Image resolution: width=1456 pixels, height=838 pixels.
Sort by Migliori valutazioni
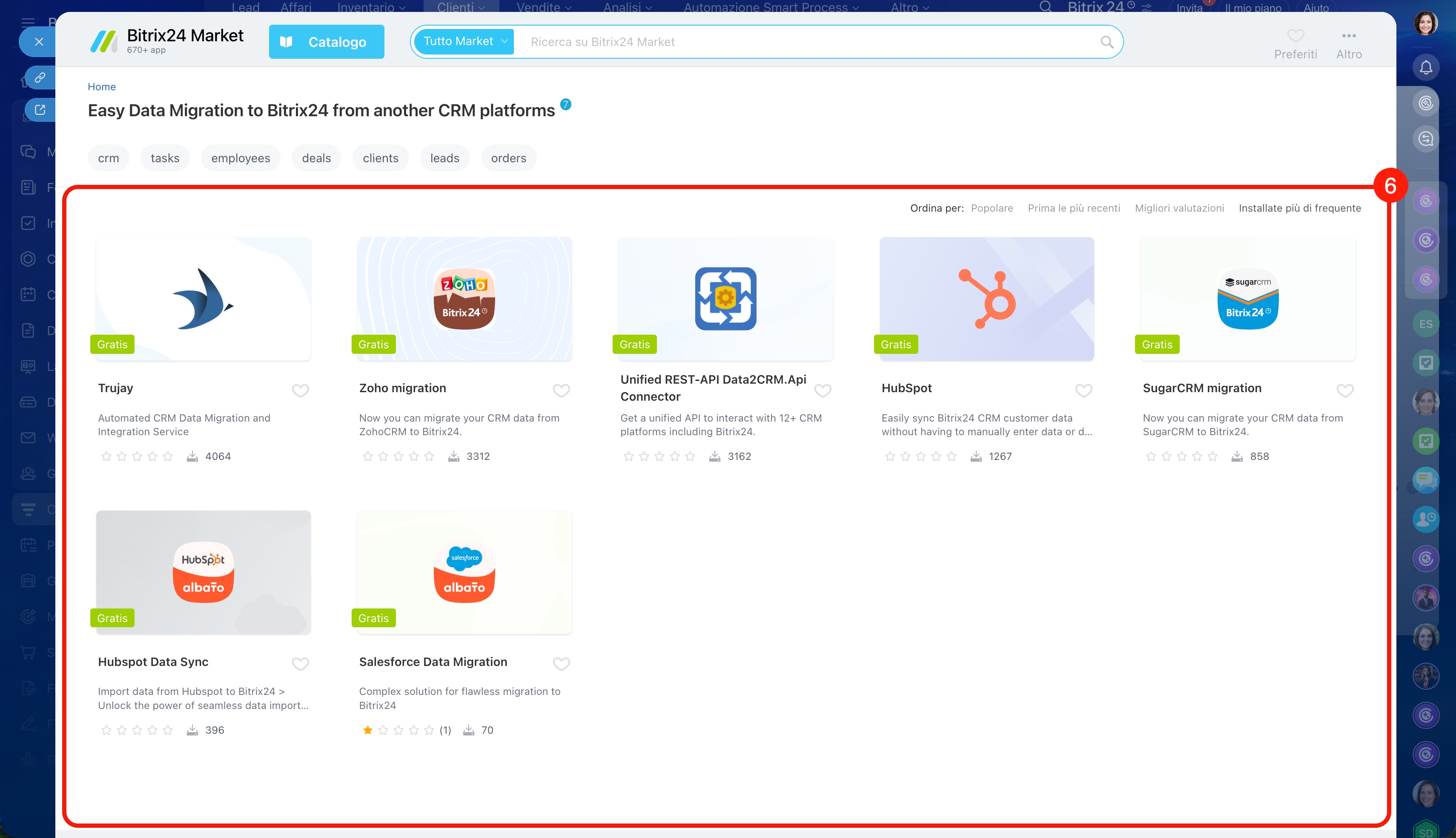[1179, 208]
